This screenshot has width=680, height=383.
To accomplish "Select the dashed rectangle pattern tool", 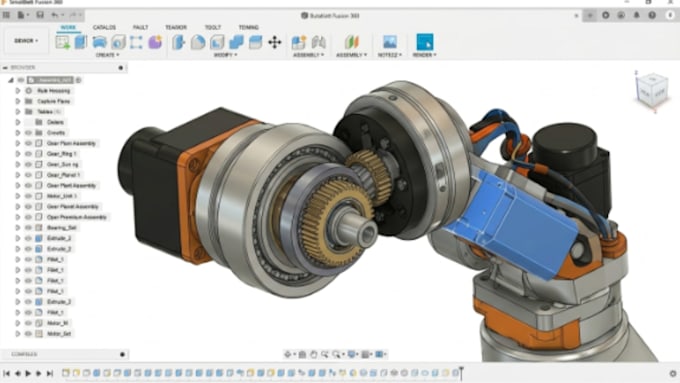I will (136, 42).
